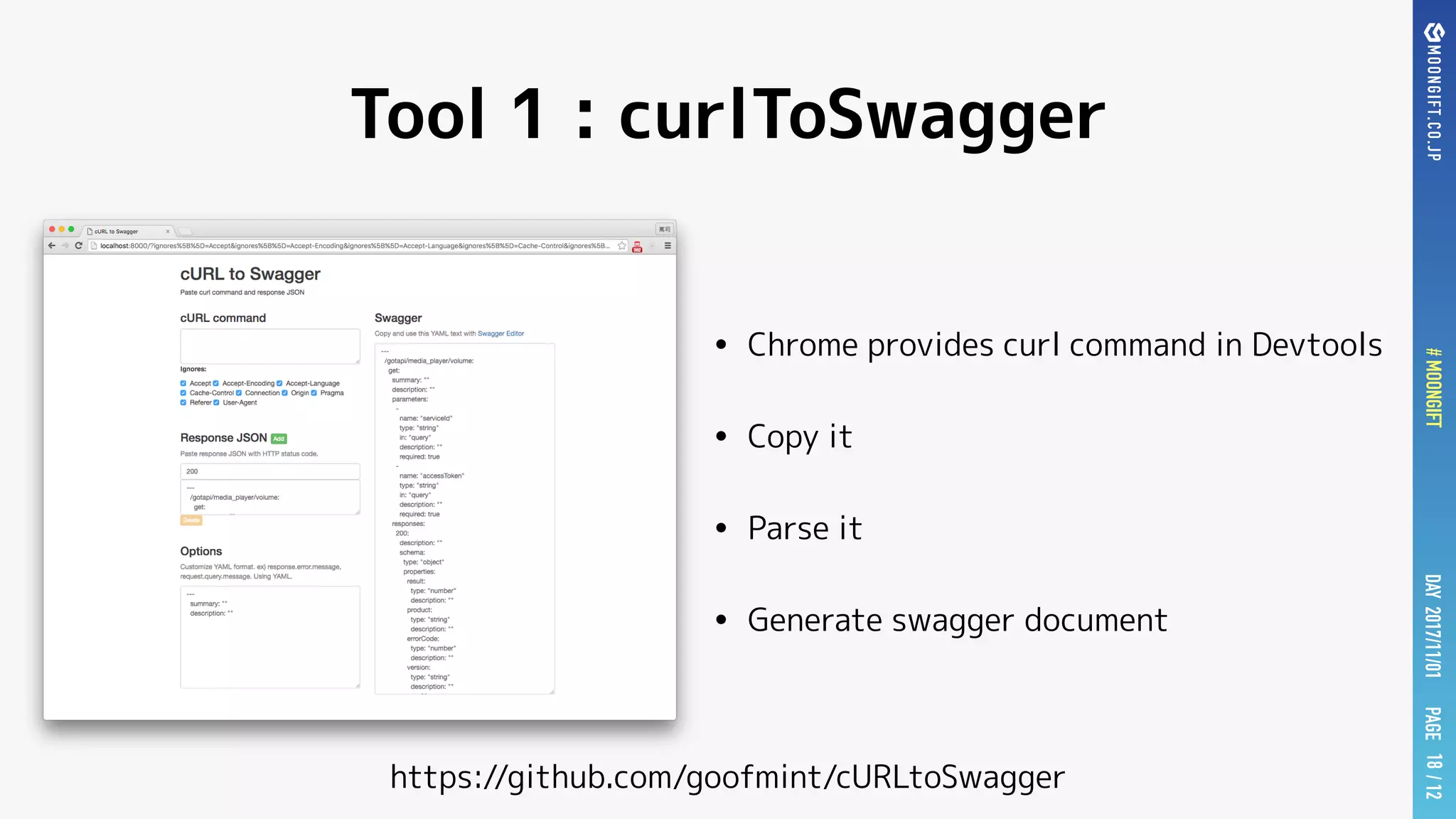
Task: Click the 'Parse it' bullet
Action: coord(804,528)
